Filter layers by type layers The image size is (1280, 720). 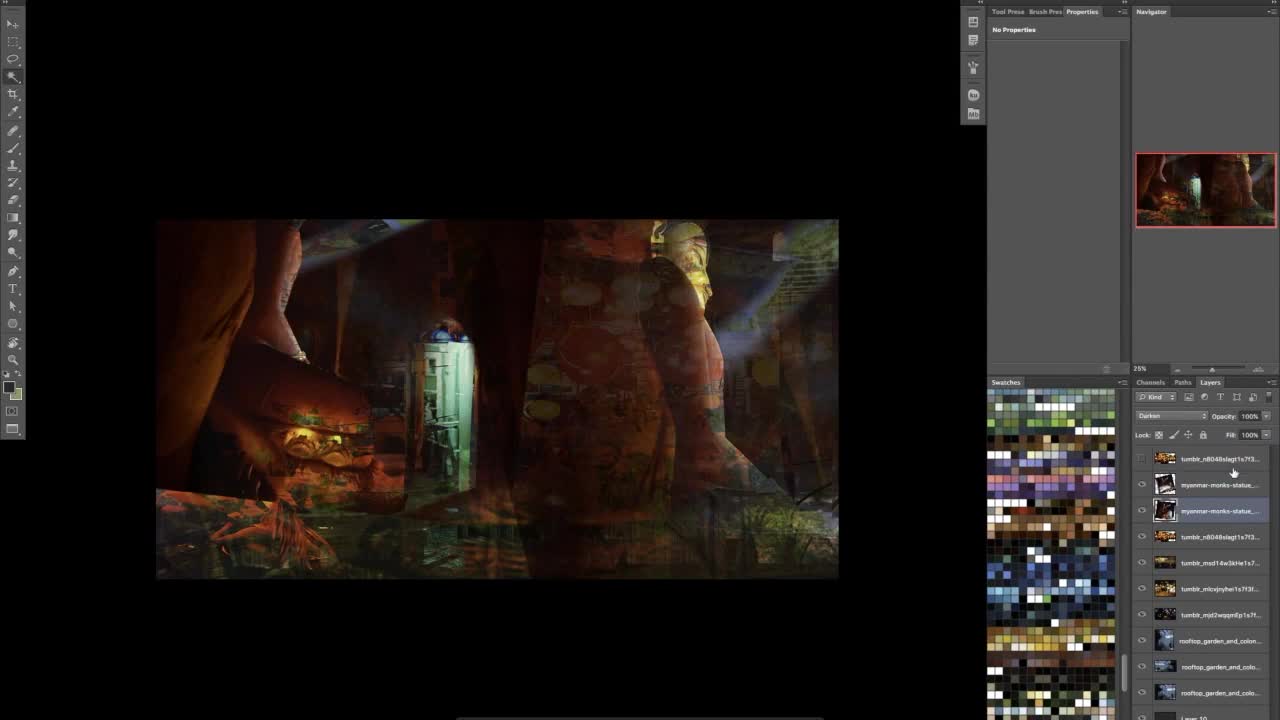coord(1221,397)
